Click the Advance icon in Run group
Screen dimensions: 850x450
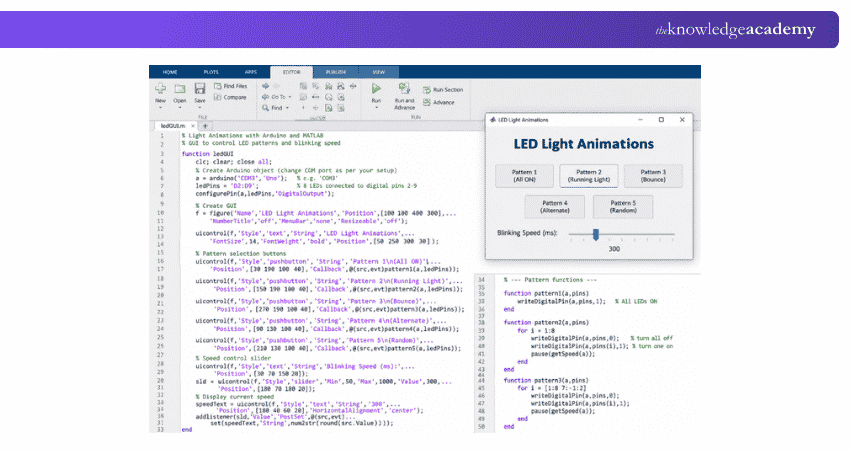[427, 102]
